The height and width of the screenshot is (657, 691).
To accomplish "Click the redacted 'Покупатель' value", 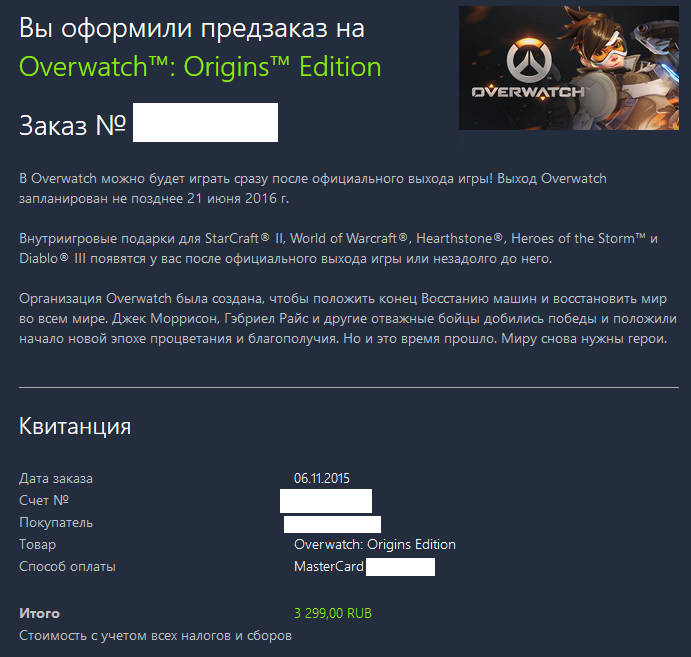I will tap(332, 524).
